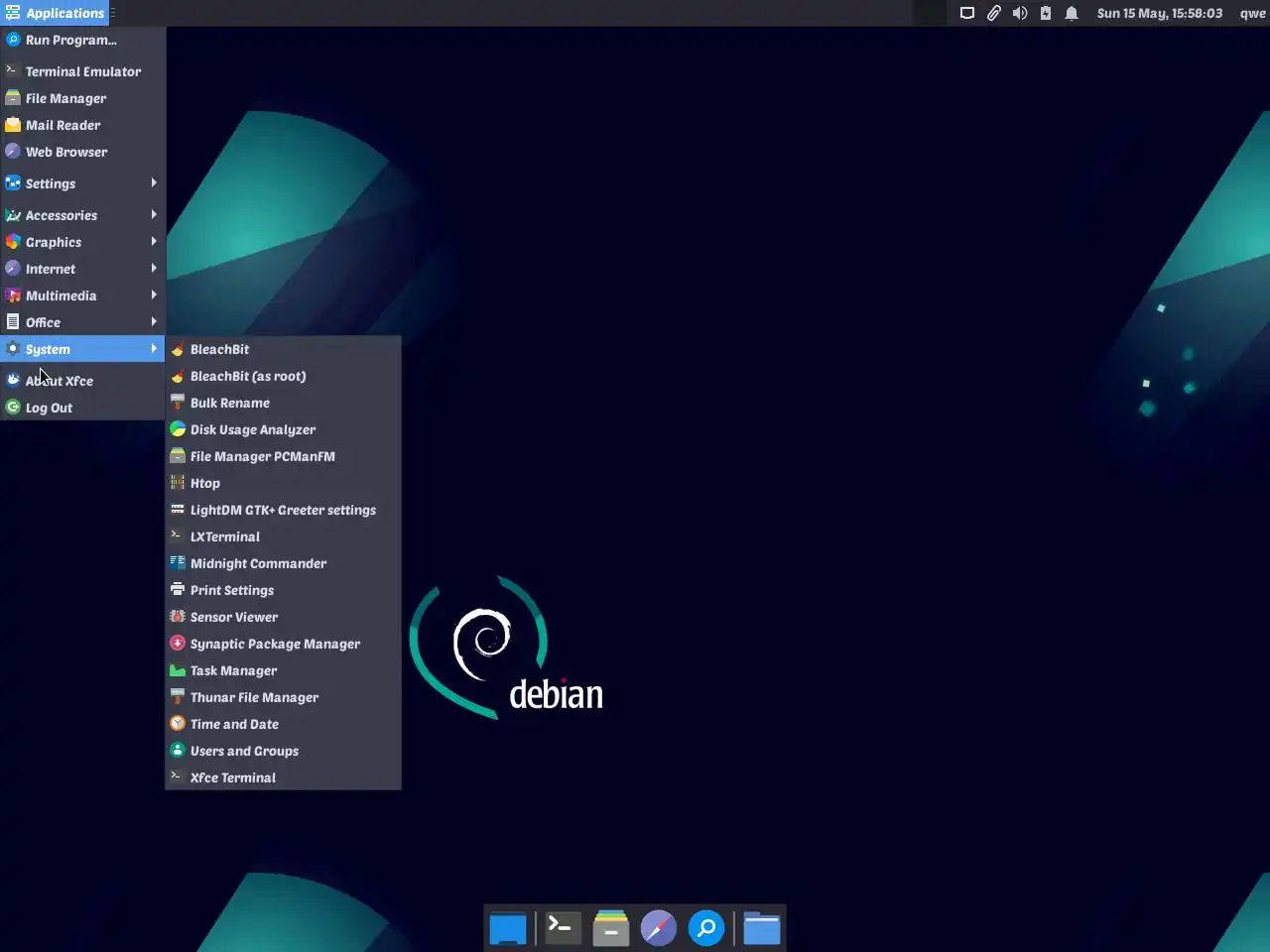Viewport: 1270px width, 952px height.
Task: Click the Users and Groups icon
Action: 178,751
